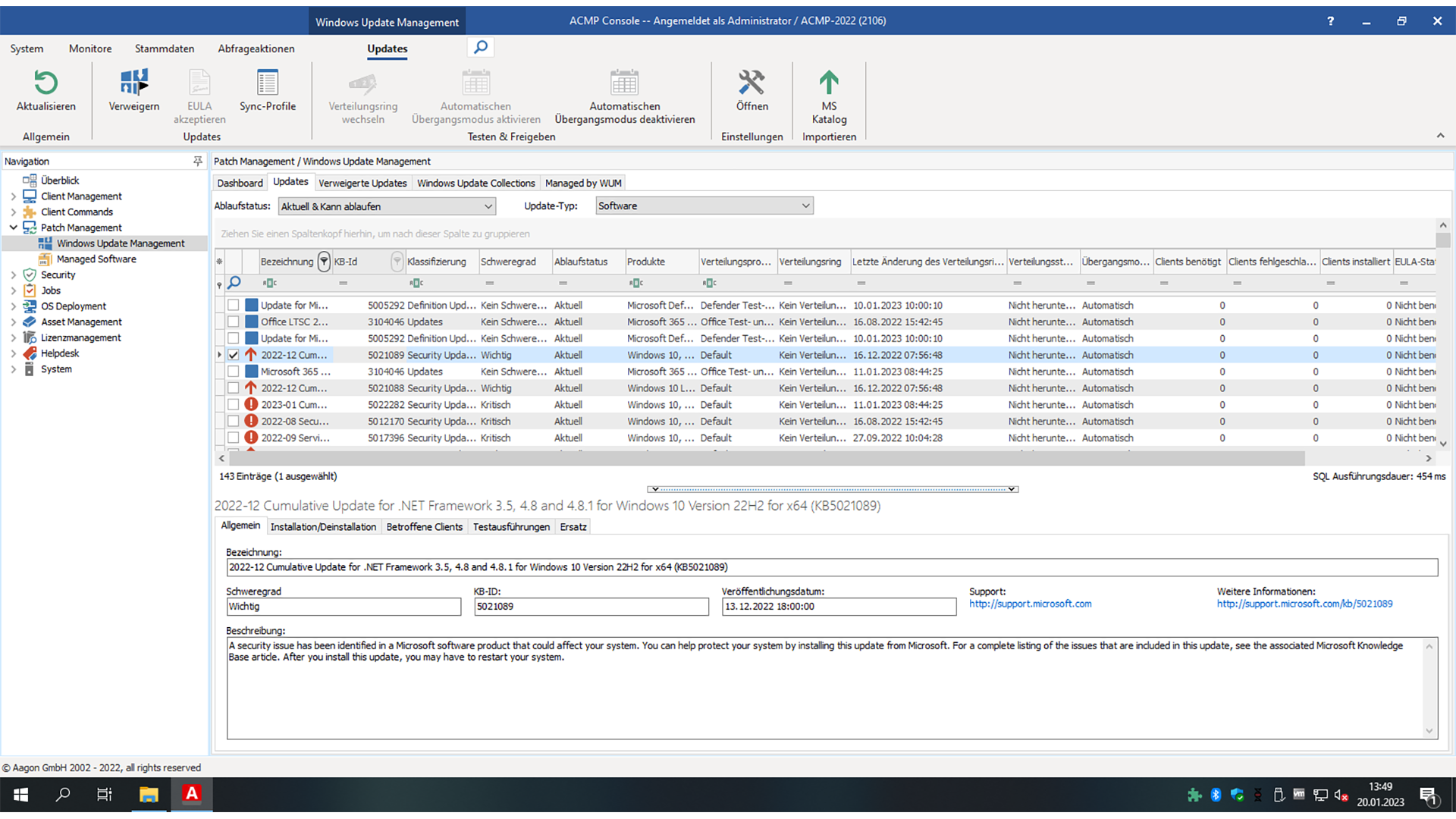This screenshot has height=819, width=1456.
Task: Expand the Security tree node
Action: click(13, 275)
